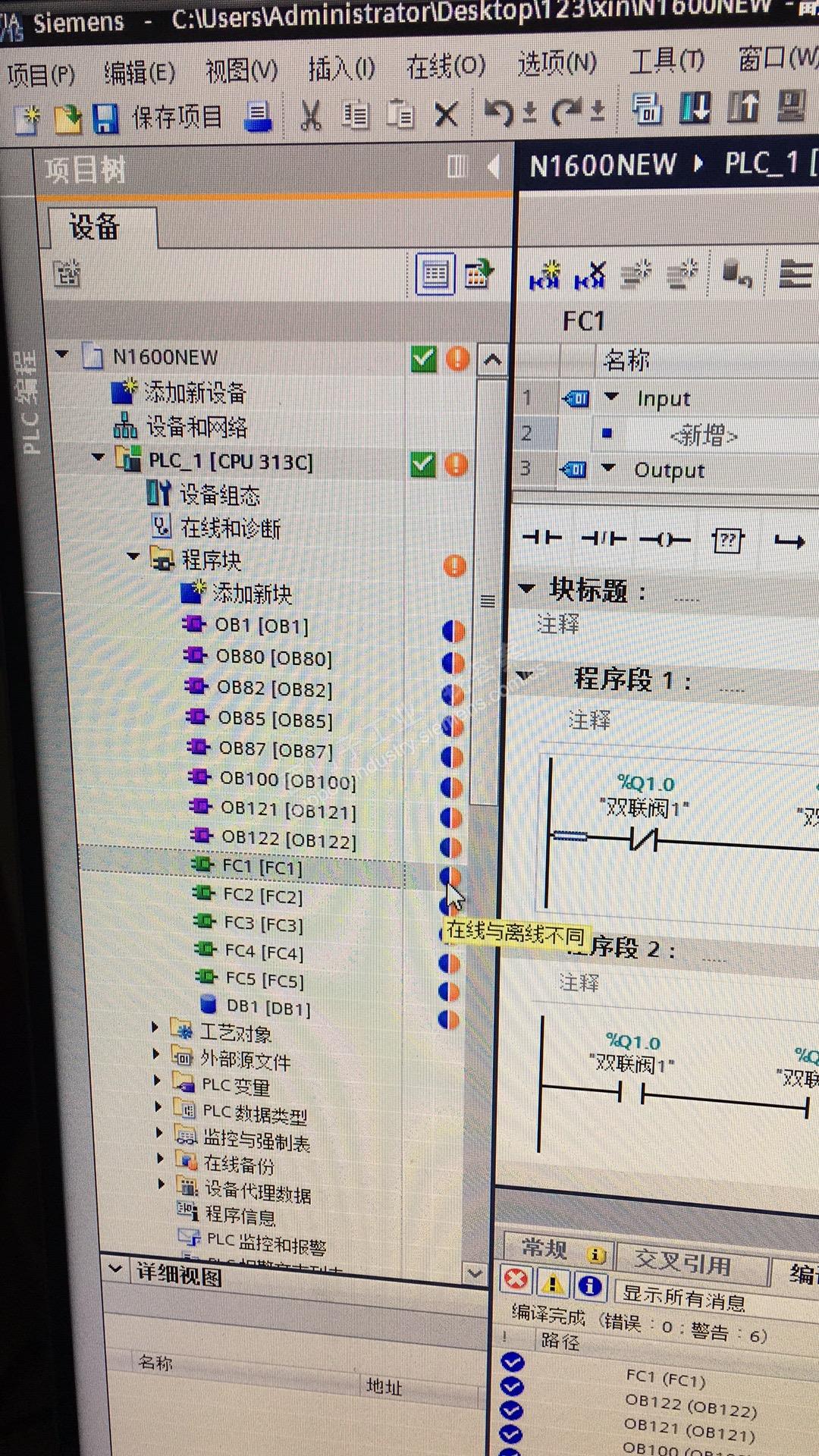819x1456 pixels.
Task: Click the download to device icon
Action: point(695,107)
